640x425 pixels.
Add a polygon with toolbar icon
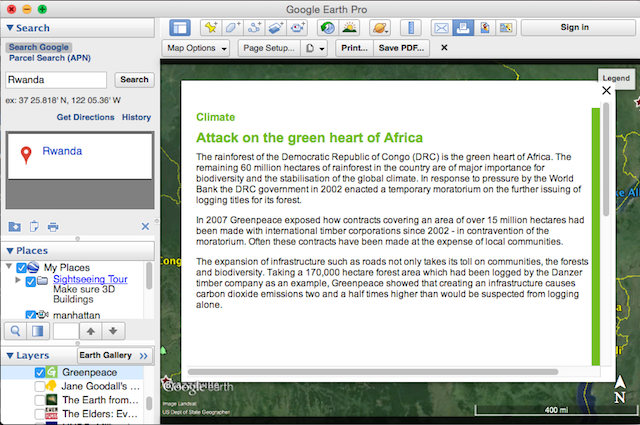click(233, 28)
